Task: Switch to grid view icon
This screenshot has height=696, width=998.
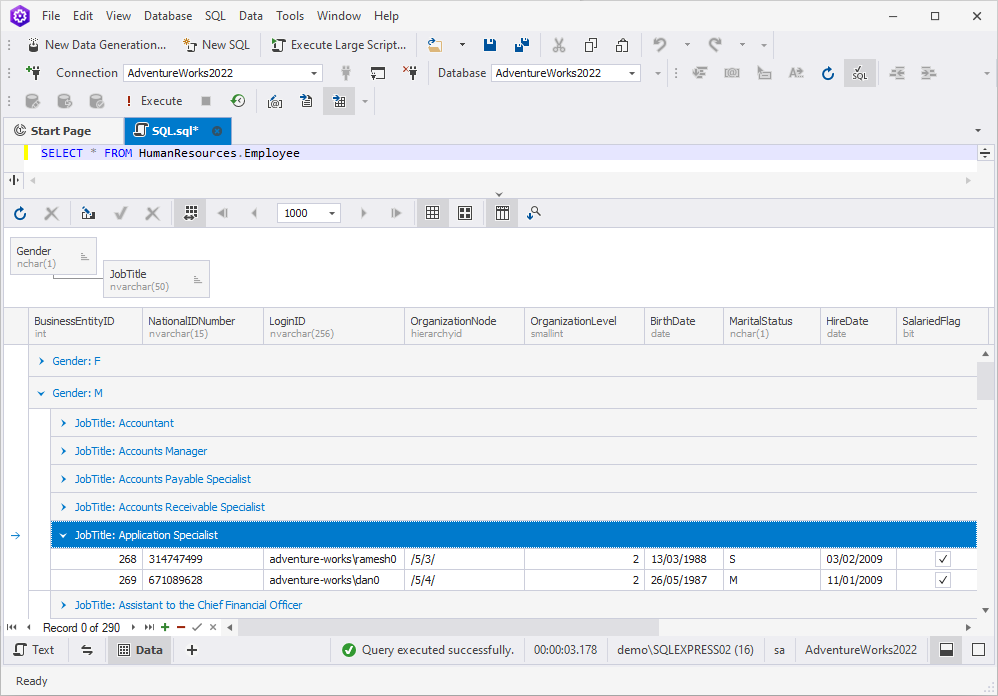Action: (x=432, y=213)
